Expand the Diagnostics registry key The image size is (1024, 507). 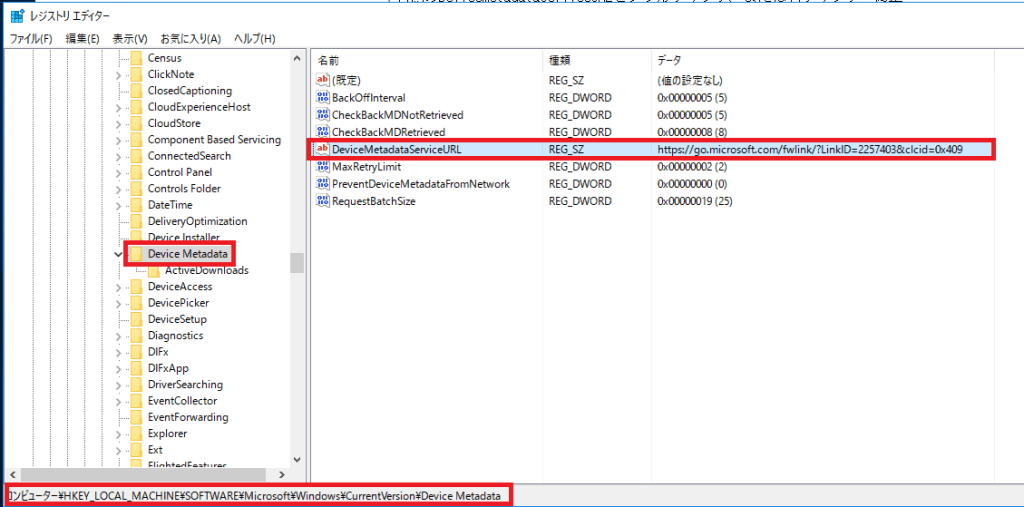point(119,336)
